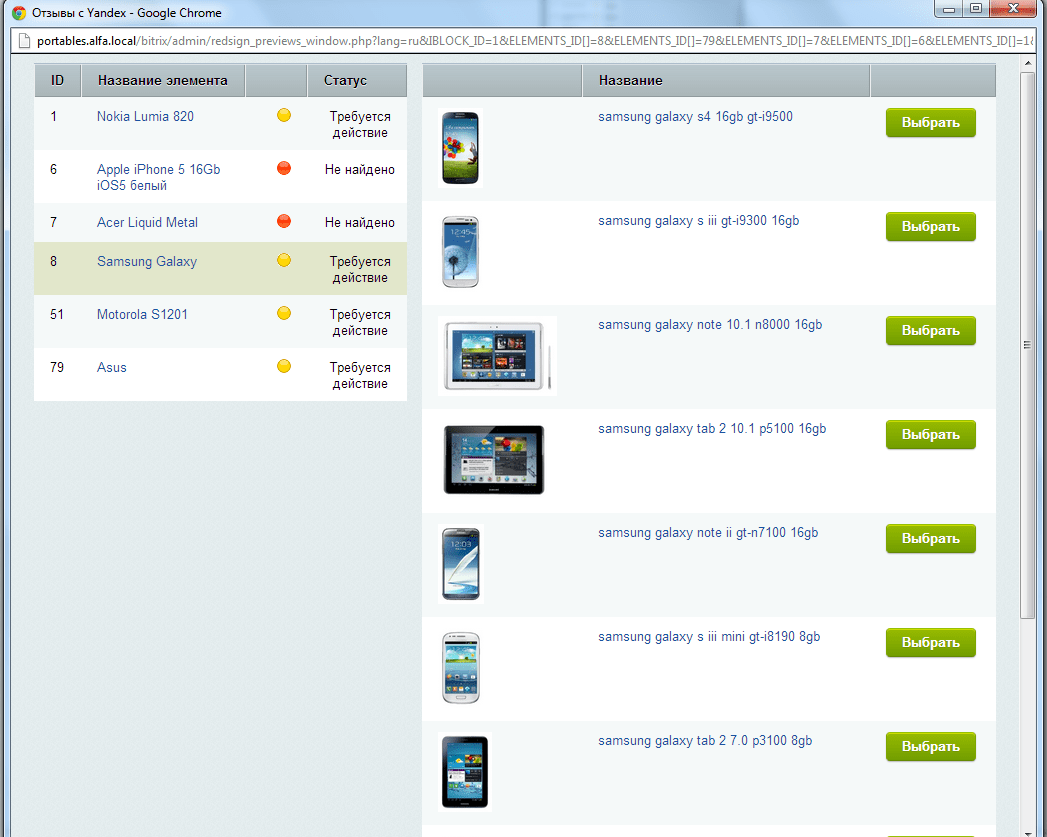Click the Название элемента column header
The image size is (1047, 837).
point(163,81)
